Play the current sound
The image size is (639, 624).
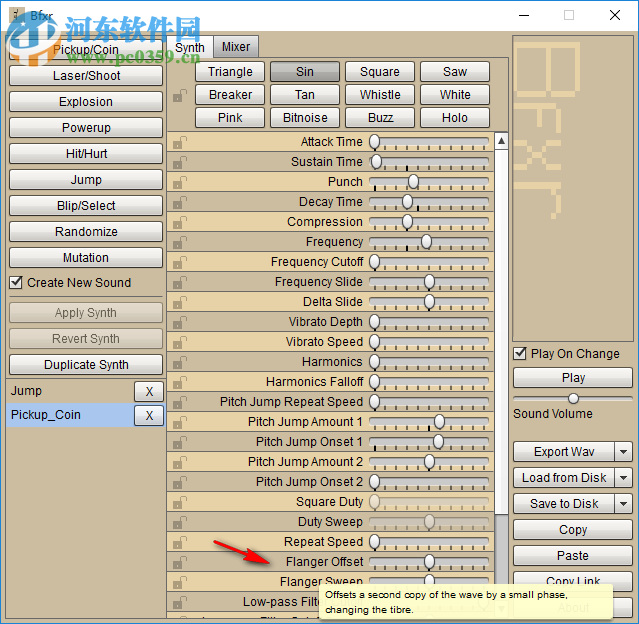tap(573, 378)
